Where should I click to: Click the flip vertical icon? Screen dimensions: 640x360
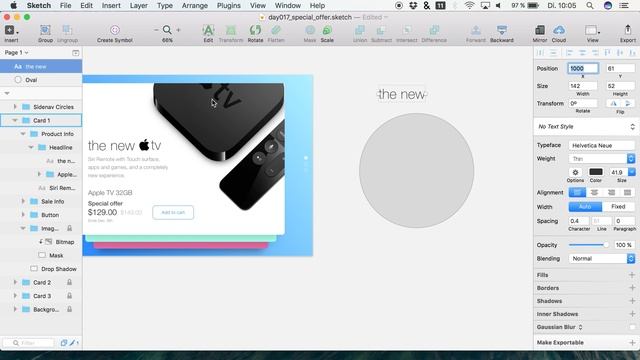[628, 104]
